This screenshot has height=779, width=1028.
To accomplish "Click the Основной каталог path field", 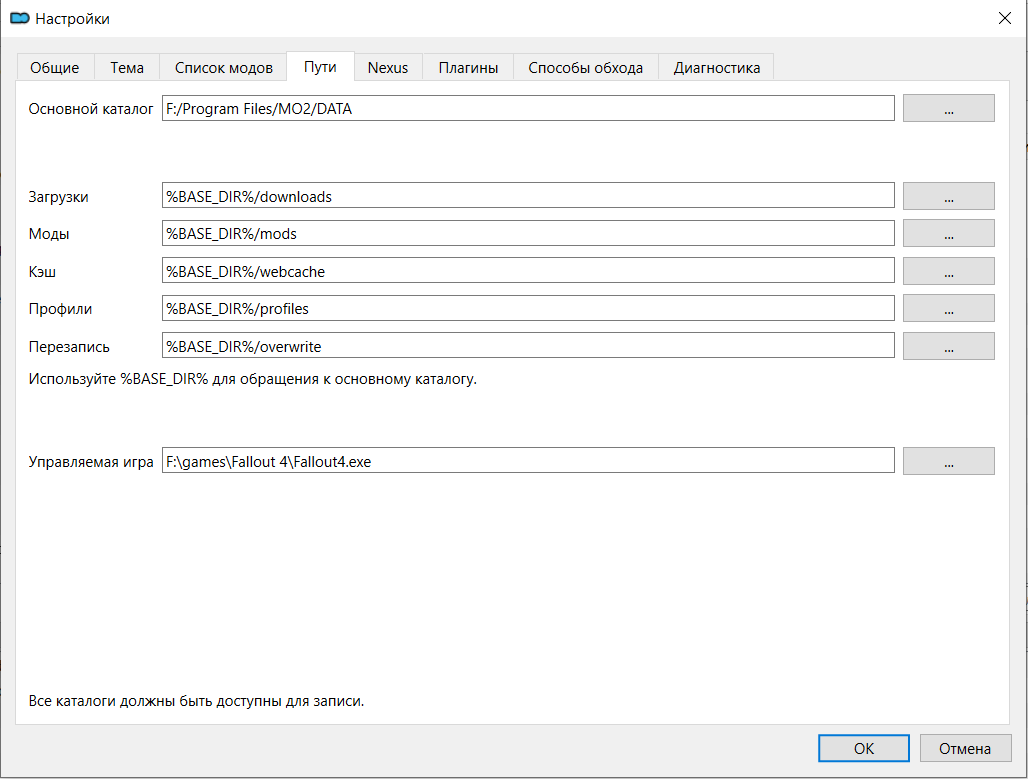I will click(527, 109).
